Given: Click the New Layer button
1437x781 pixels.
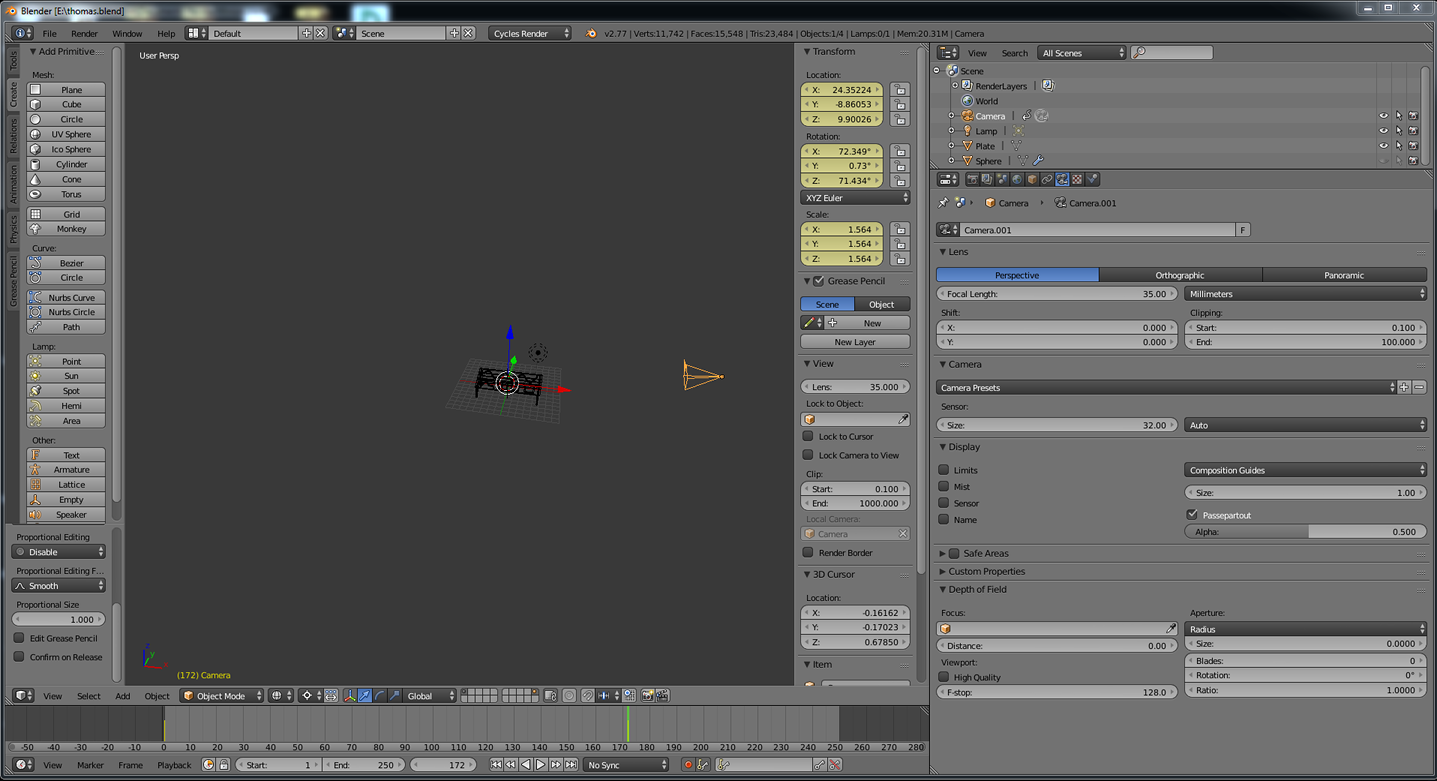Looking at the screenshot, I should [855, 342].
